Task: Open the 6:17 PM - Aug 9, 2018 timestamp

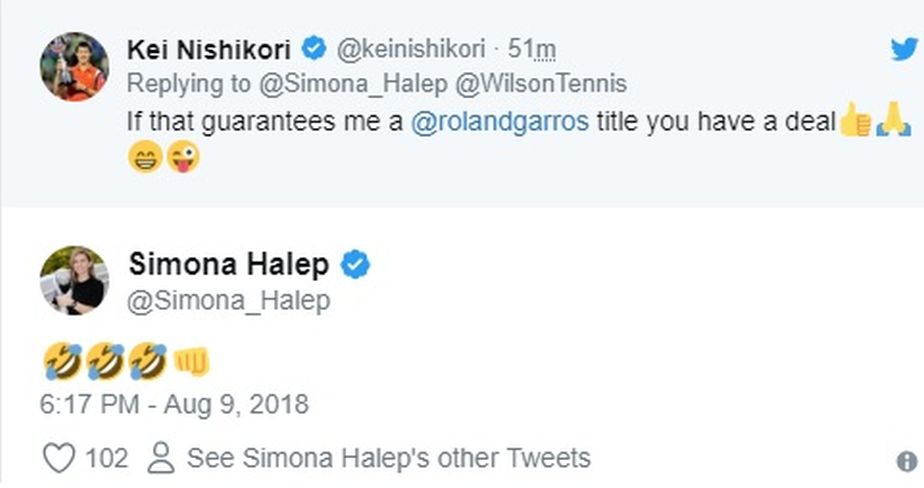Action: coord(174,405)
